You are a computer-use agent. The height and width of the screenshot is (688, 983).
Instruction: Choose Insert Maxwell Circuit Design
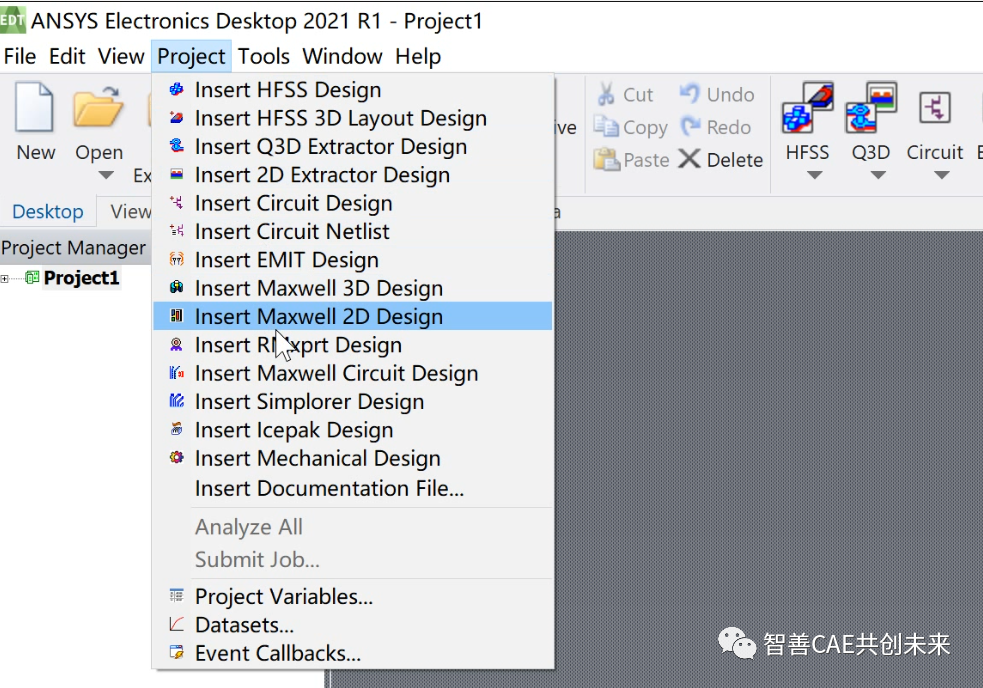click(353, 373)
